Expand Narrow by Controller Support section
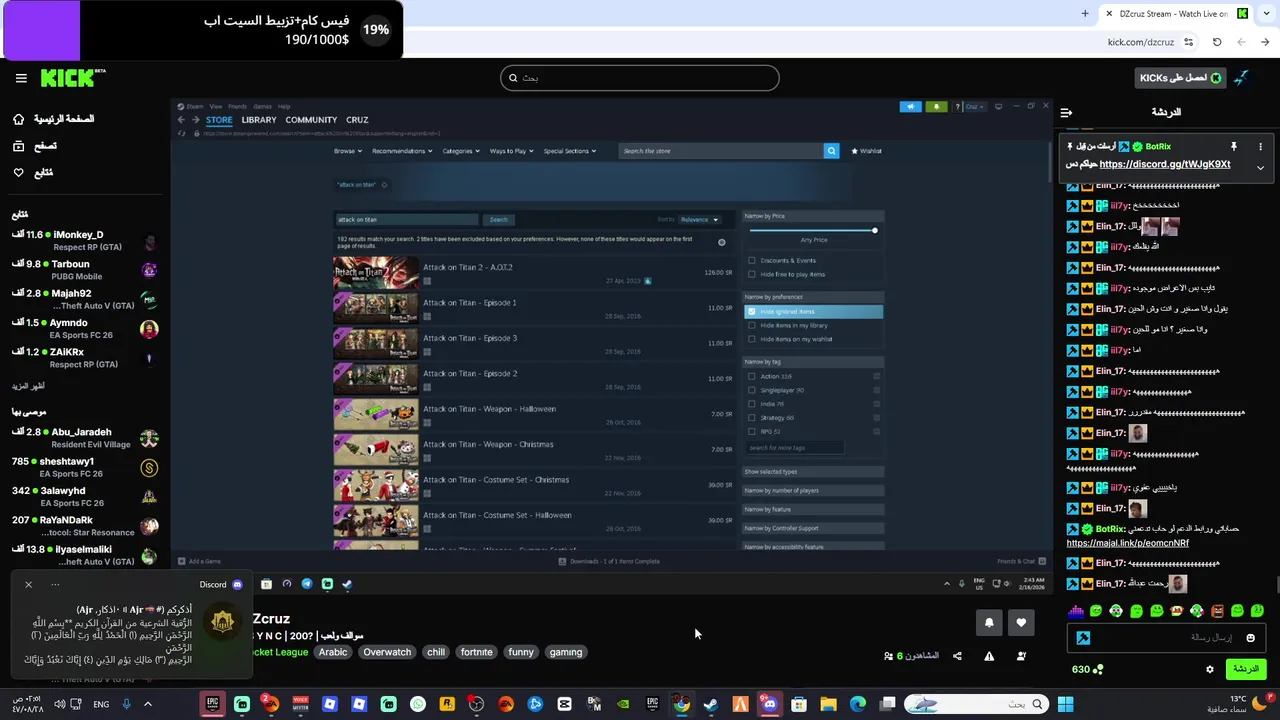Screen dimensions: 1280x720 (813, 528)
